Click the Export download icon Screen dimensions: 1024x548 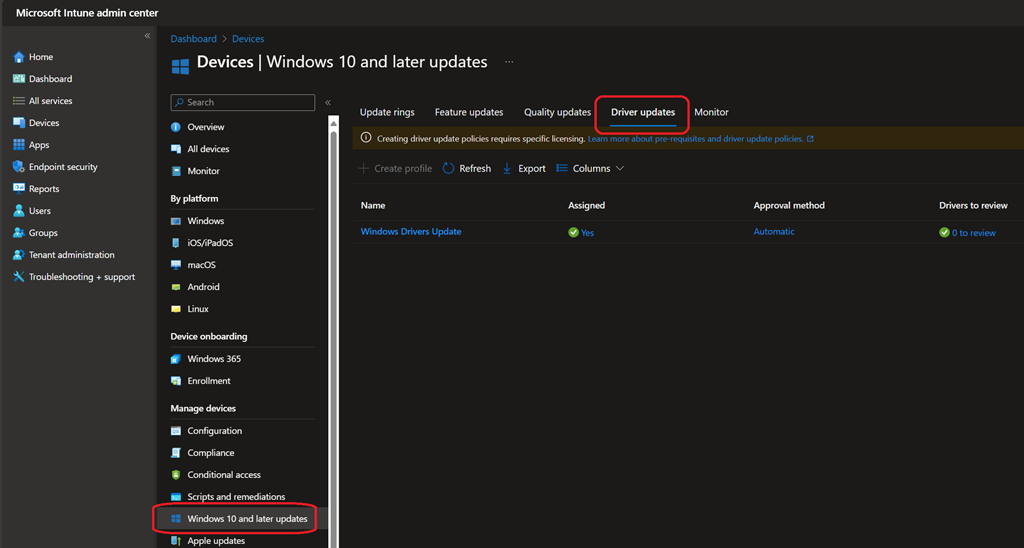[x=507, y=169]
